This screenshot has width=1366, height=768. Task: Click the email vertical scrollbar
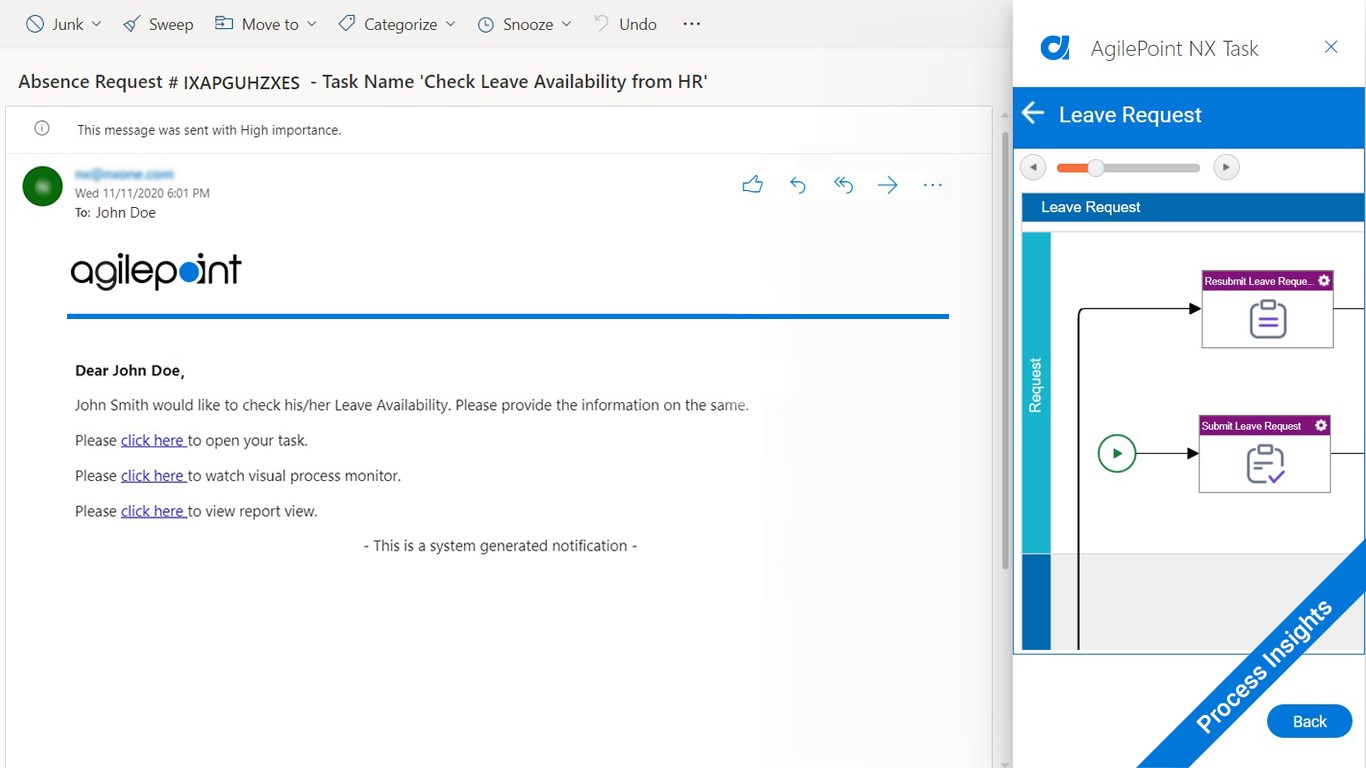click(1005, 350)
